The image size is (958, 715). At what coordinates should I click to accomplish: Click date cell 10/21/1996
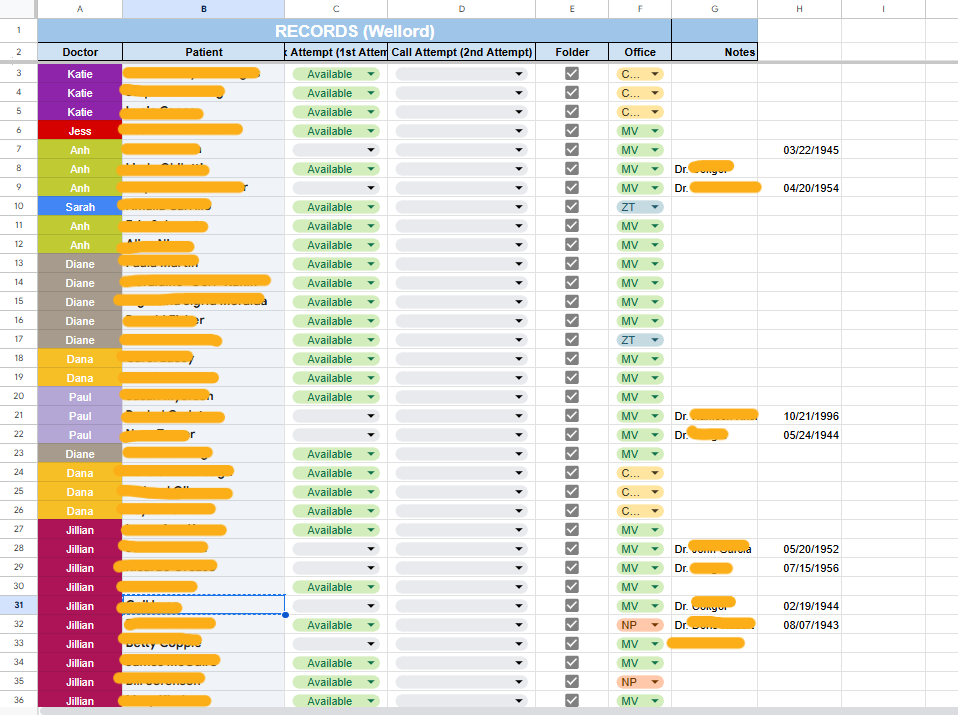pyautogui.click(x=799, y=416)
